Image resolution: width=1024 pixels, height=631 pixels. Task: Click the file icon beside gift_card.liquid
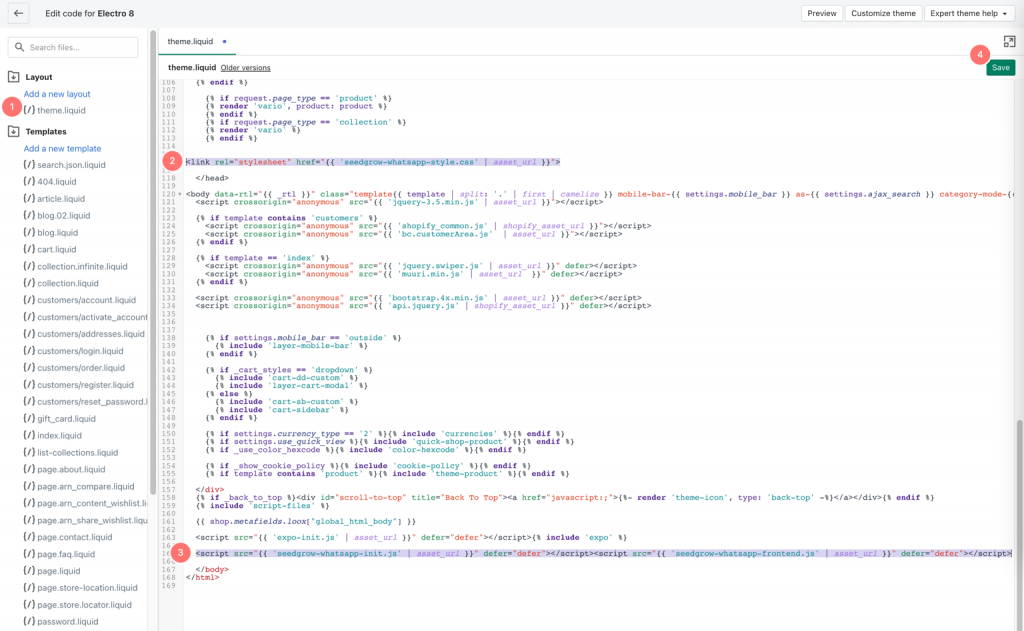[27, 418]
